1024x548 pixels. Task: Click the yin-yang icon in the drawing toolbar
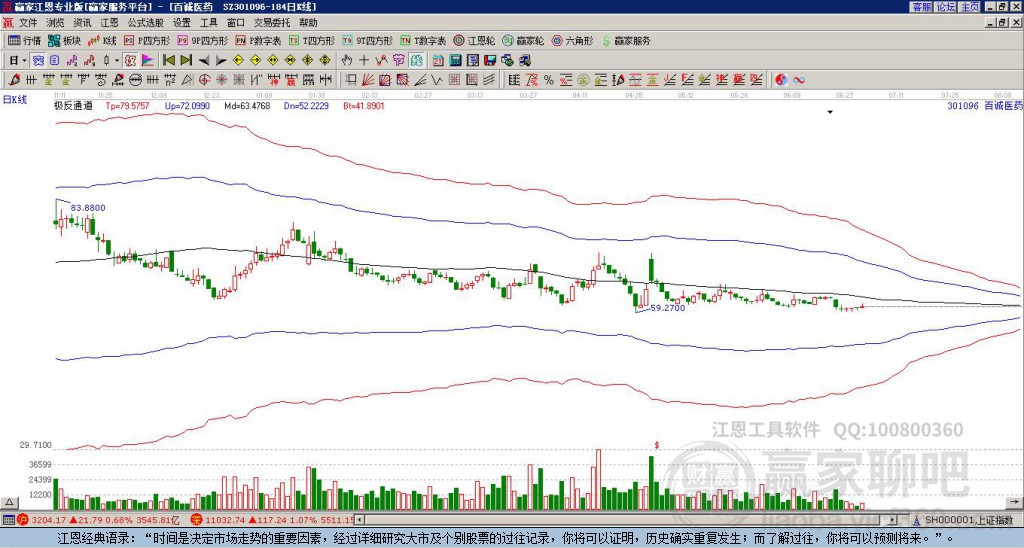pos(781,80)
